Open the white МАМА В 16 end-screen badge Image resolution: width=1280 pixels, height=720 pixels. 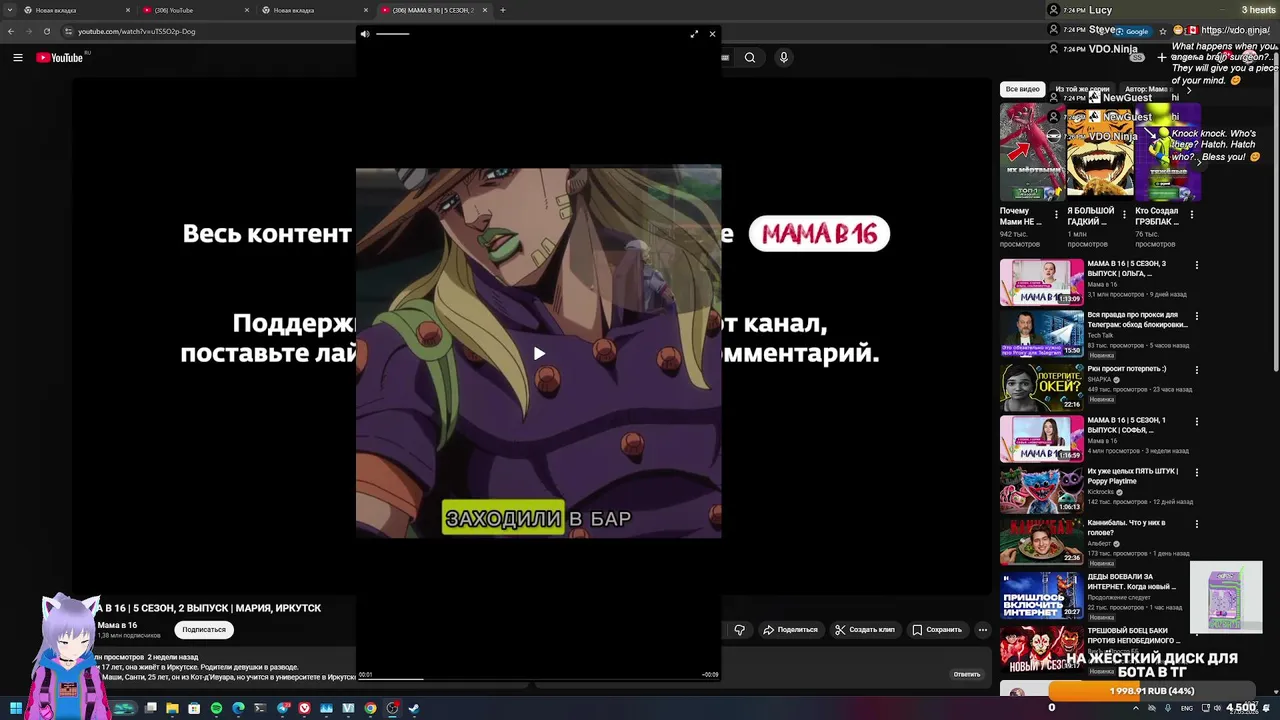819,233
